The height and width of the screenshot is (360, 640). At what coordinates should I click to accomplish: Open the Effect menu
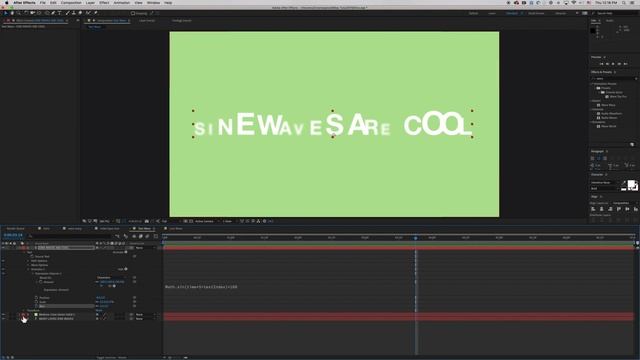[104, 2]
